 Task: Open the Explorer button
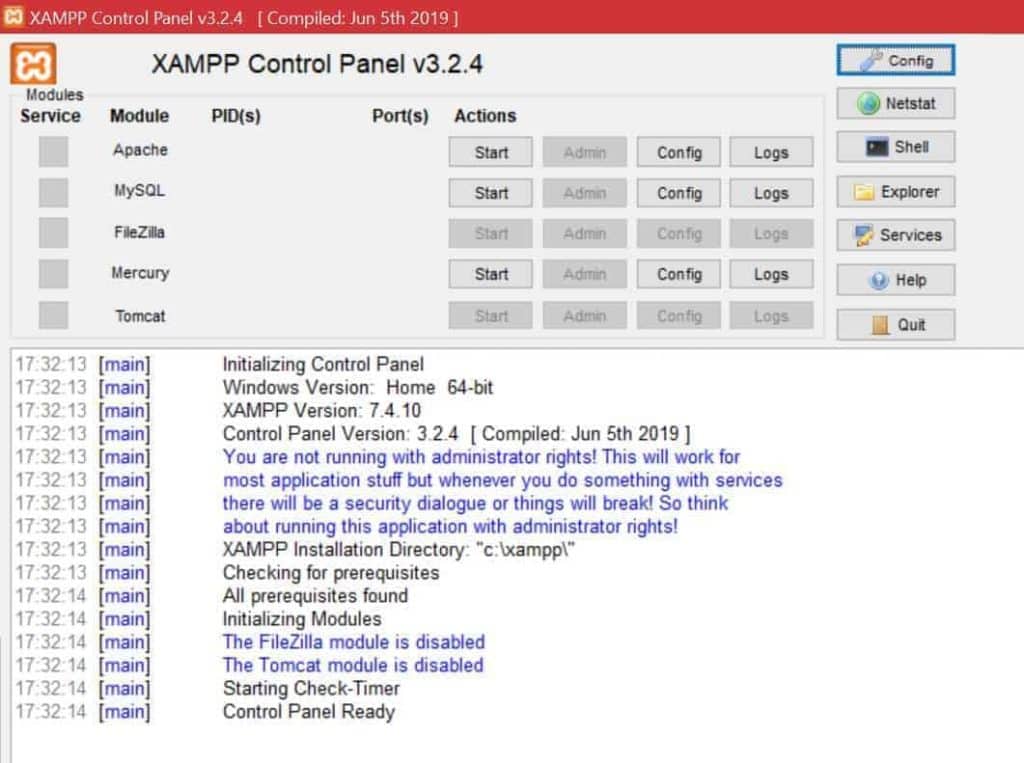tap(895, 191)
